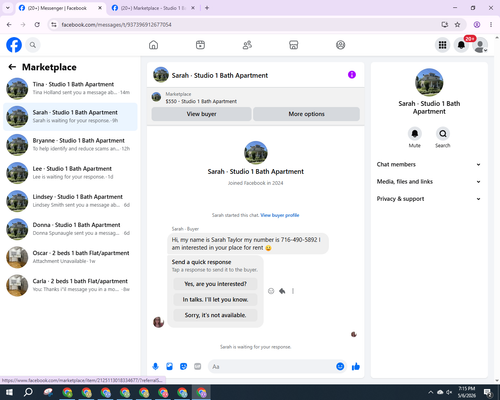
Task: Open the taskbar volume control
Action: 449,392
